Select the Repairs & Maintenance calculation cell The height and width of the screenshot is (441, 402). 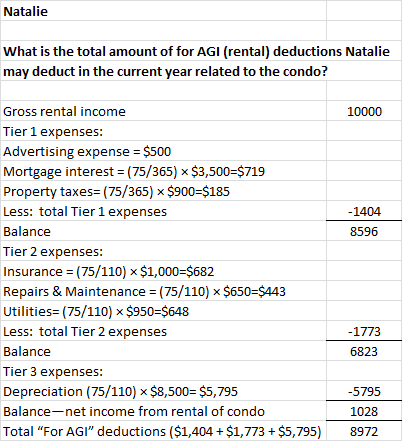pos(163,291)
